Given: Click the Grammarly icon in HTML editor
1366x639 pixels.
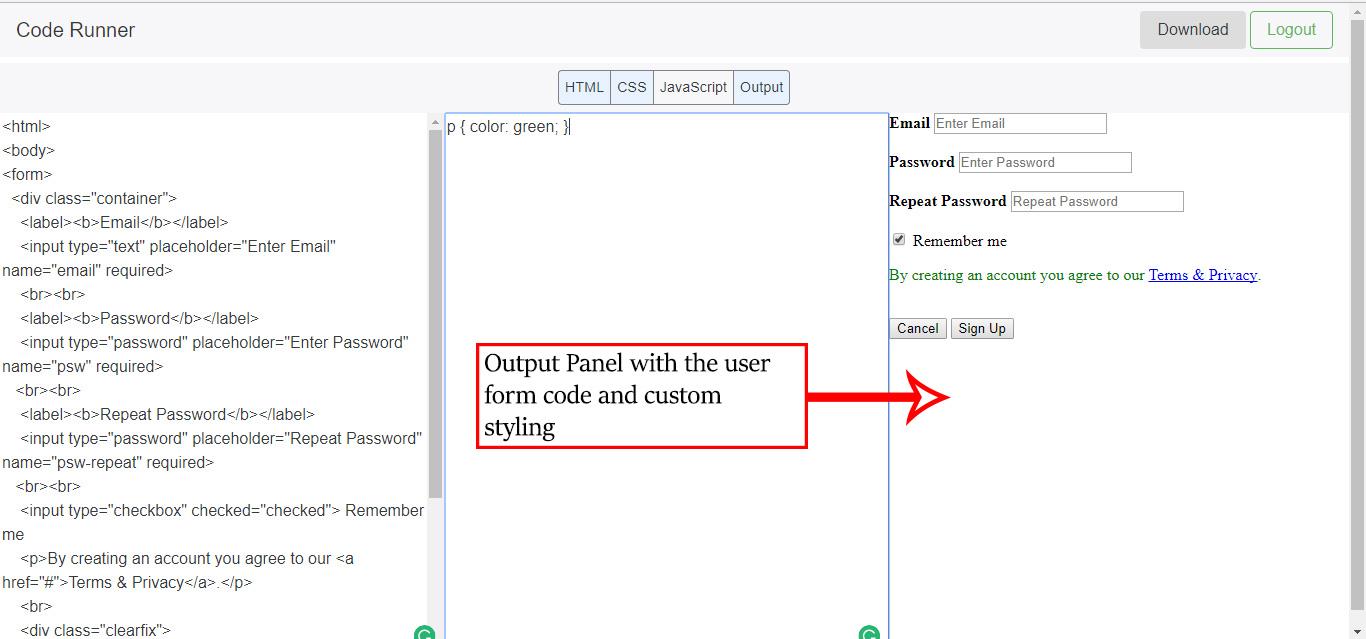Looking at the screenshot, I should 424,633.
